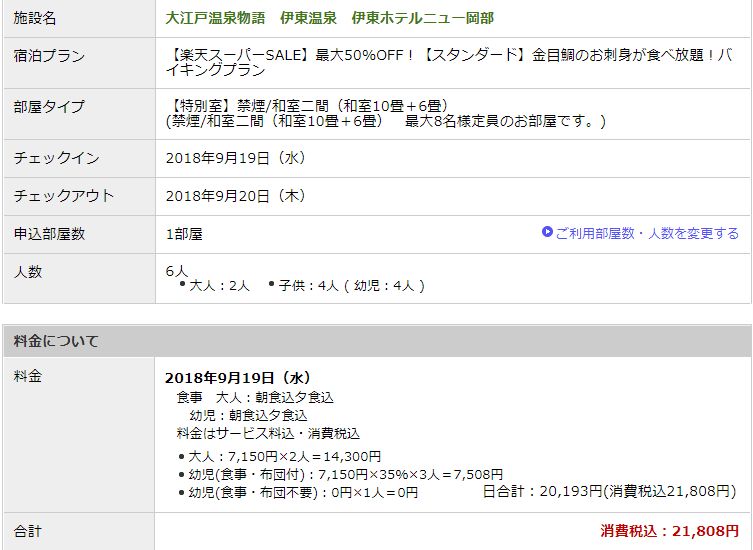The image size is (753, 550).
Task: Click the 最大8名様定員のお部屋です room note
Action: [x=505, y=121]
